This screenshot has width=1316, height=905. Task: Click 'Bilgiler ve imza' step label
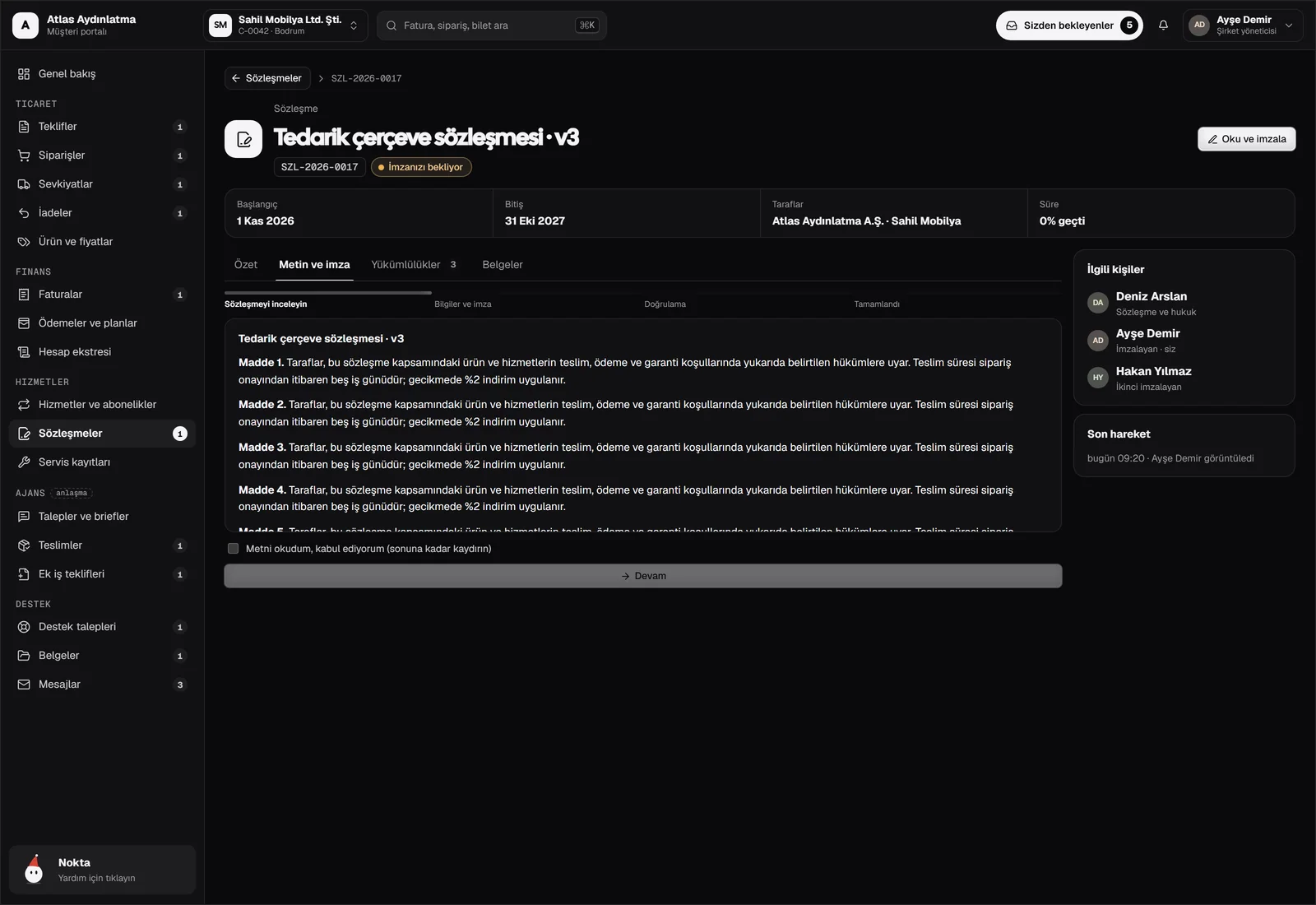coord(463,304)
